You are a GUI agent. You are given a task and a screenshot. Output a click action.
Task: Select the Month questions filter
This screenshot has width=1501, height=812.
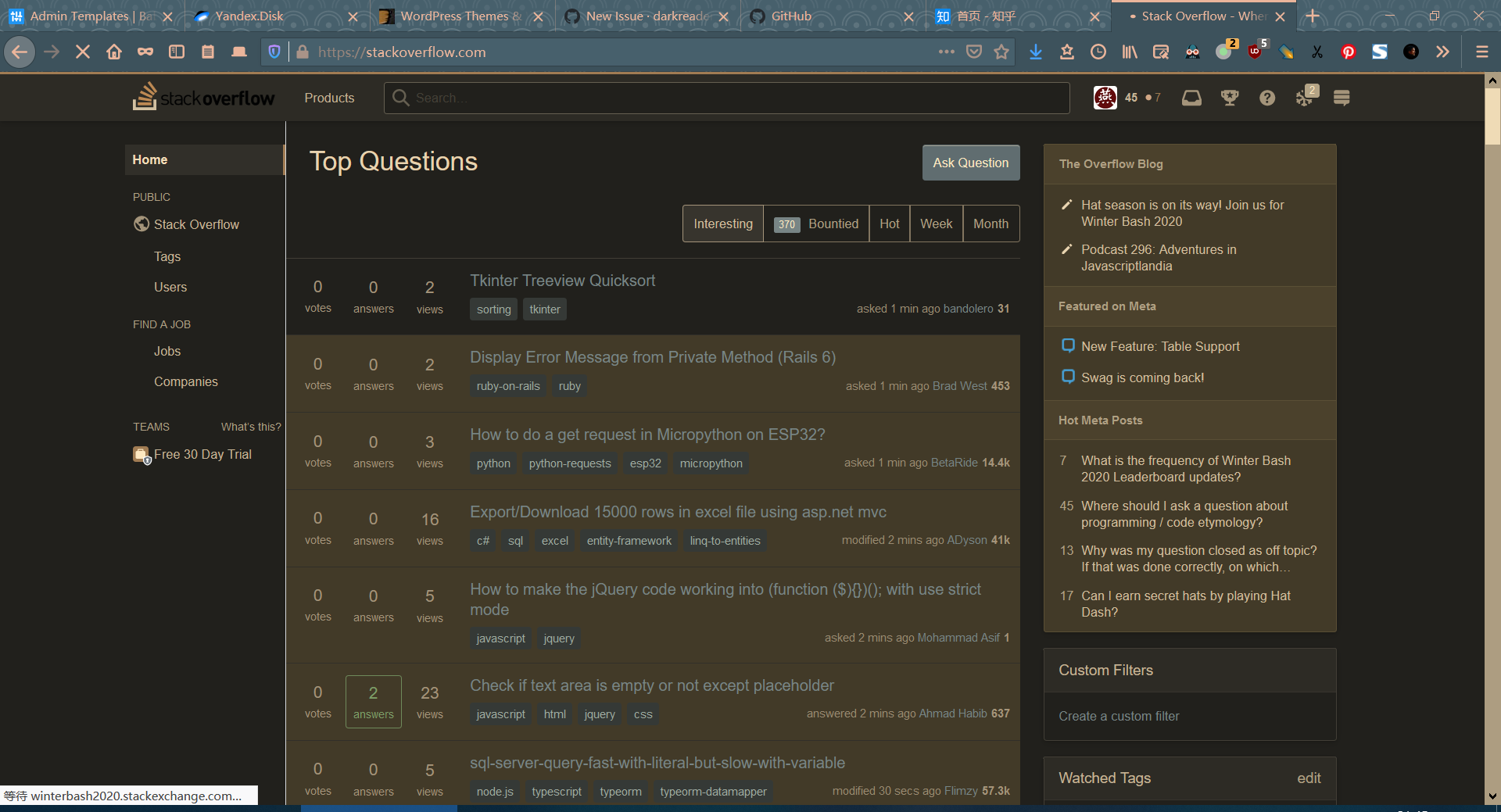coord(991,224)
